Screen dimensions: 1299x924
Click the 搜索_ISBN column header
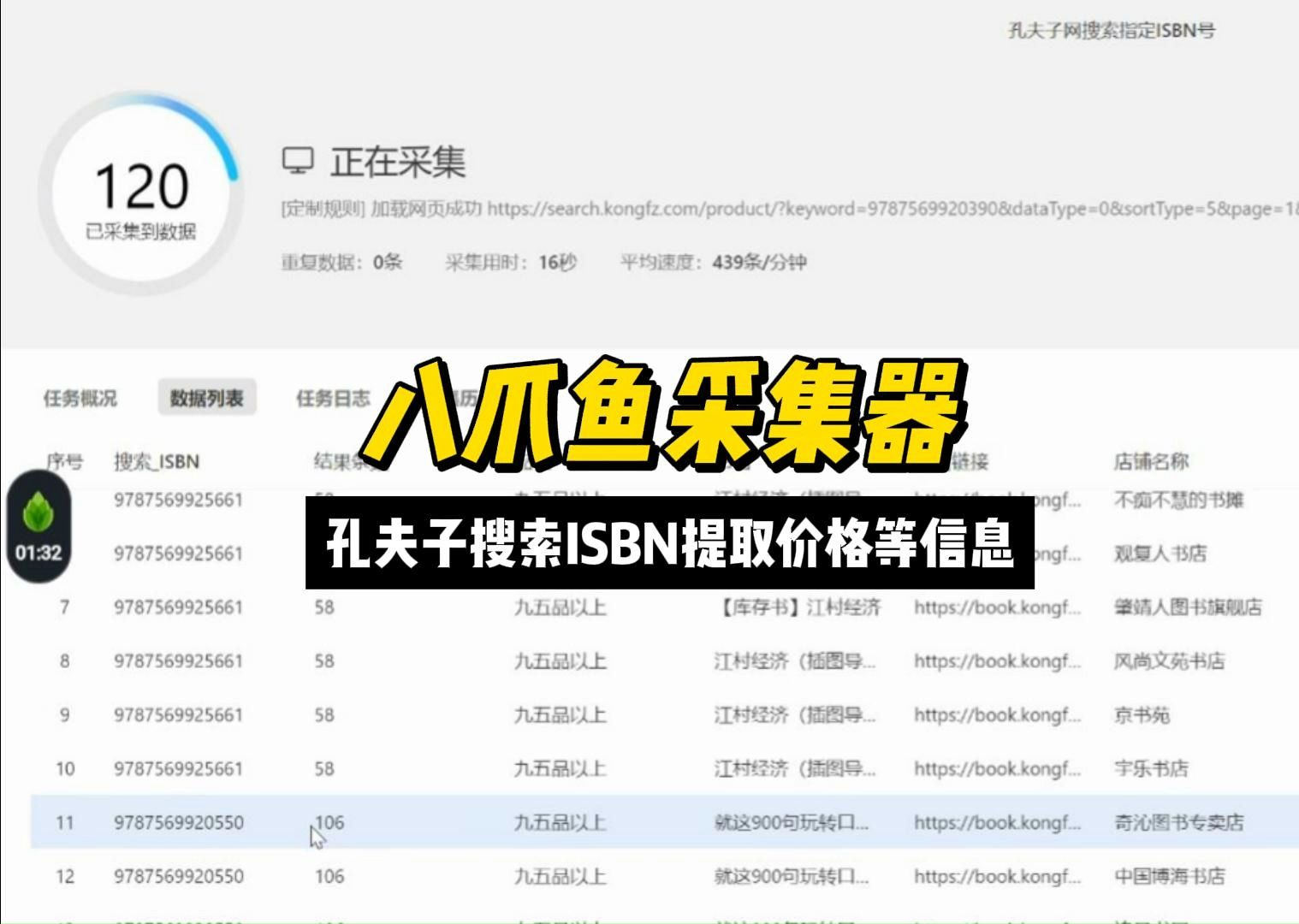[157, 462]
